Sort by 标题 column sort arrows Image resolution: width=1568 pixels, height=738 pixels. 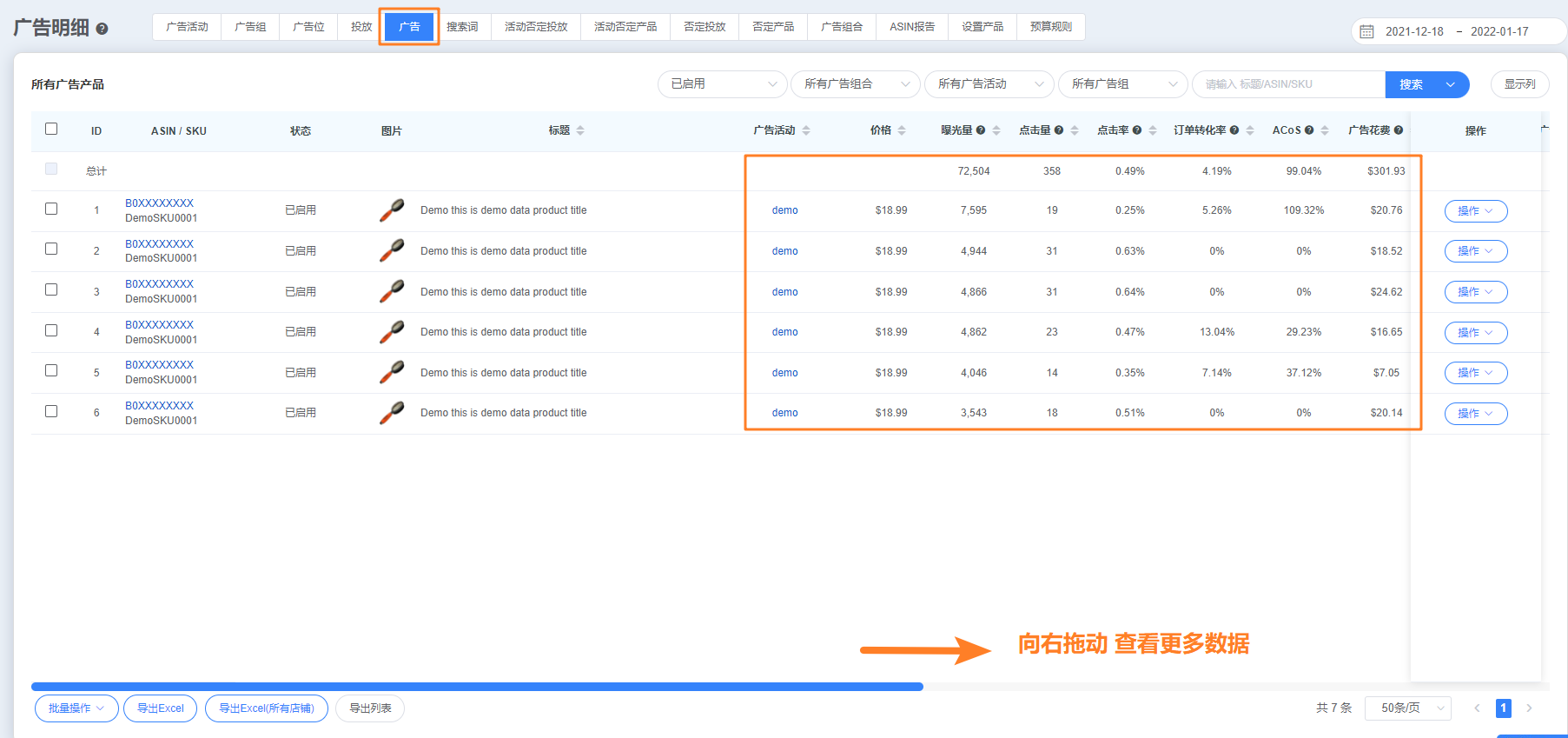(580, 130)
